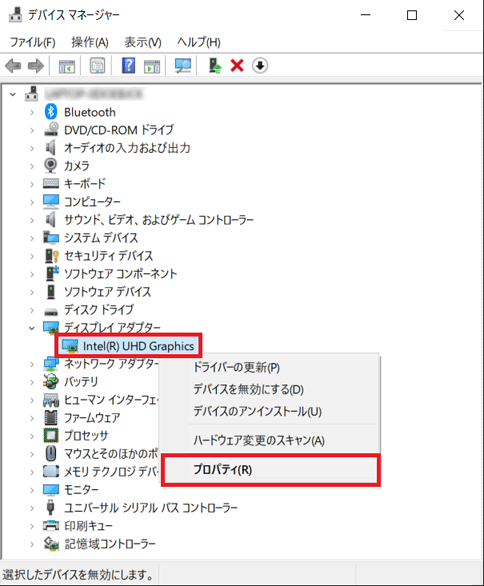Expand the Bluetooth category
This screenshot has width=484, height=586.
coord(32,112)
